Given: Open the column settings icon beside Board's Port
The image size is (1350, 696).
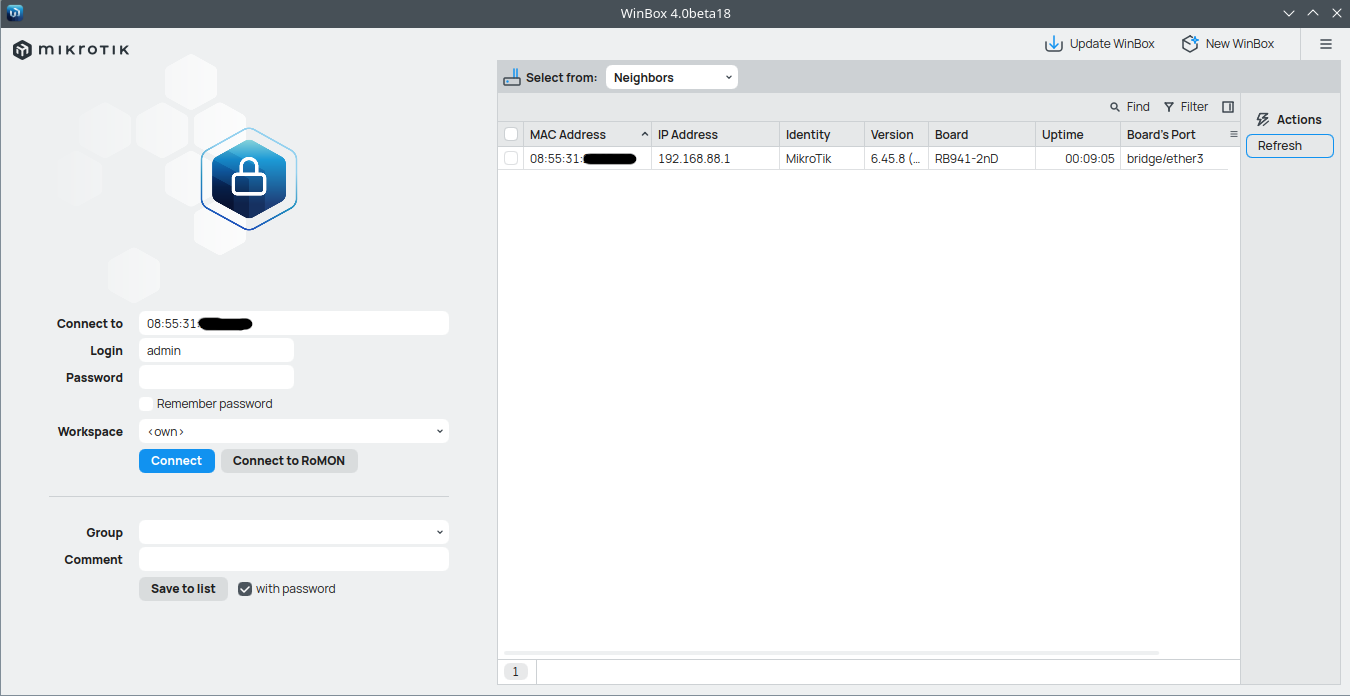Looking at the screenshot, I should 1234,134.
